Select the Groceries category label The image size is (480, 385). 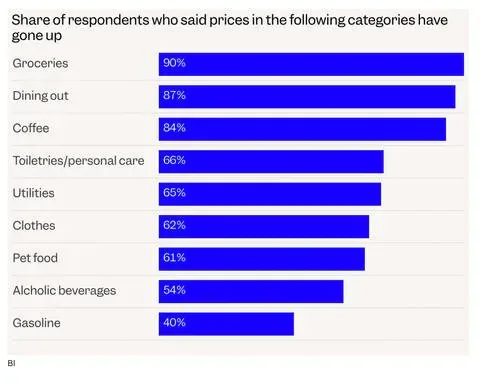(40, 63)
